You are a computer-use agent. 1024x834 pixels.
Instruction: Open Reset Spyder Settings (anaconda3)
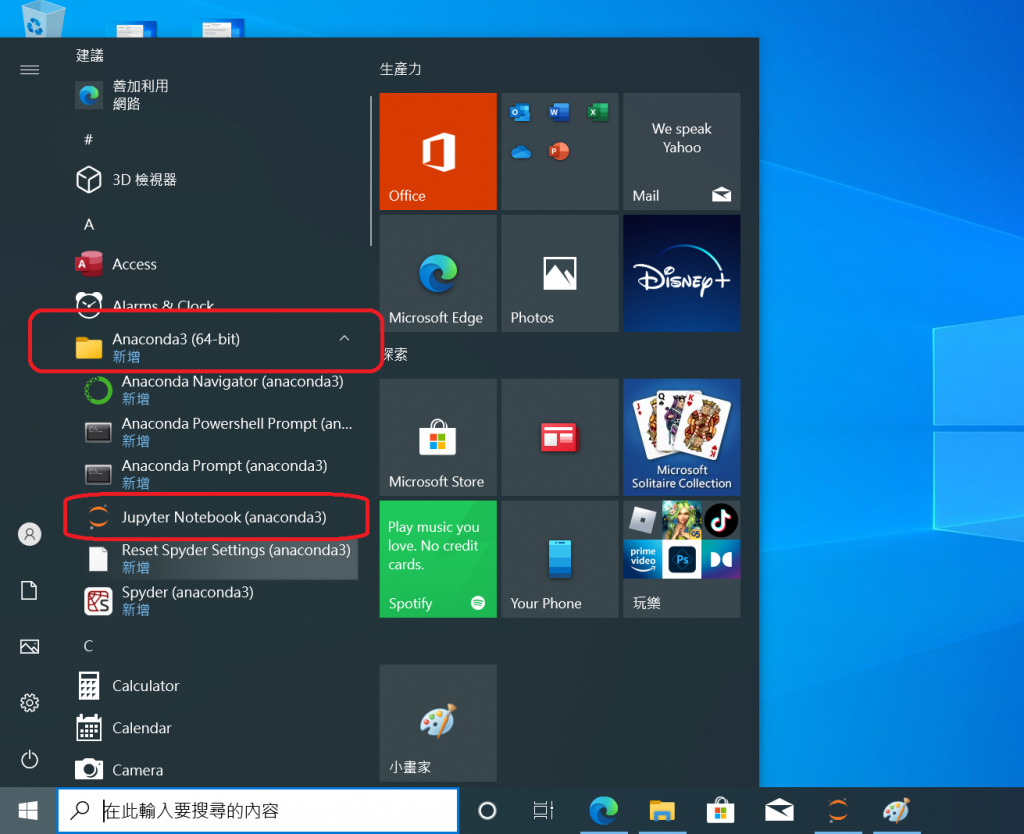coord(216,558)
